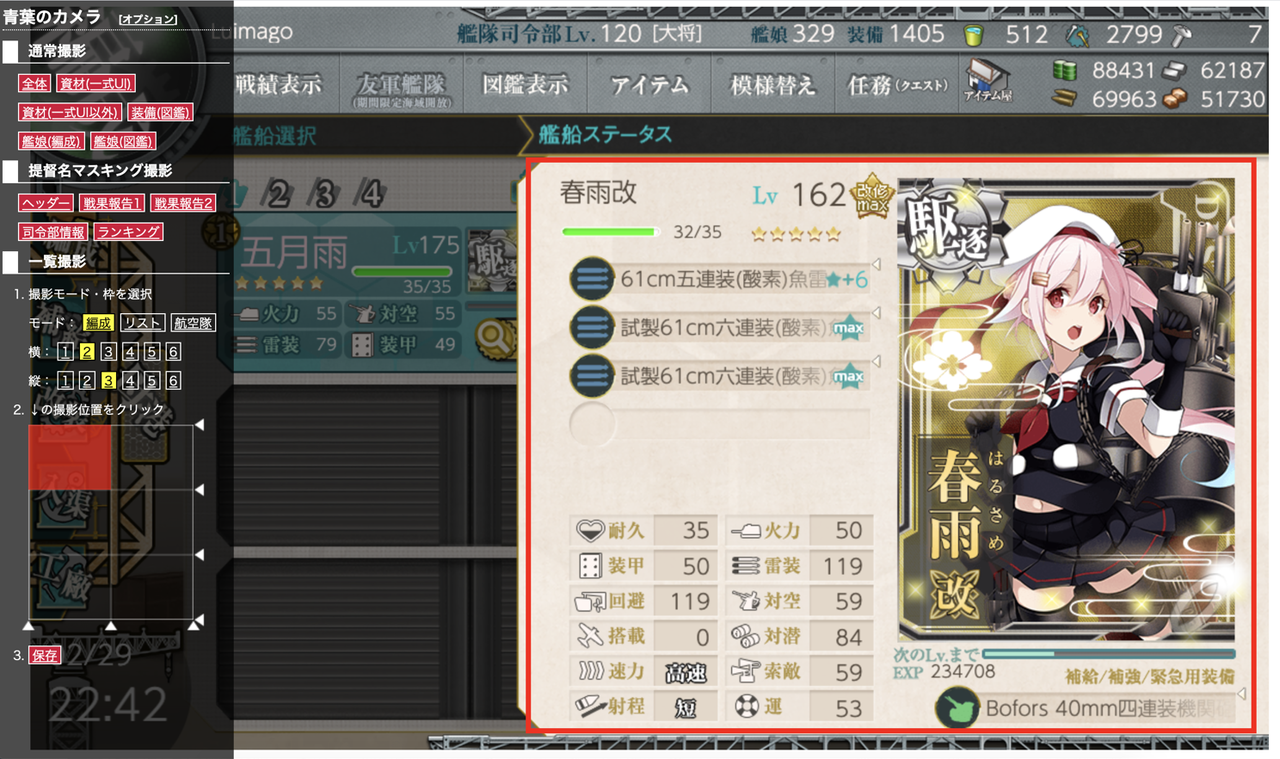Set horizontal frame count to 4
Screen dimensions: 1280x759
click(x=130, y=352)
